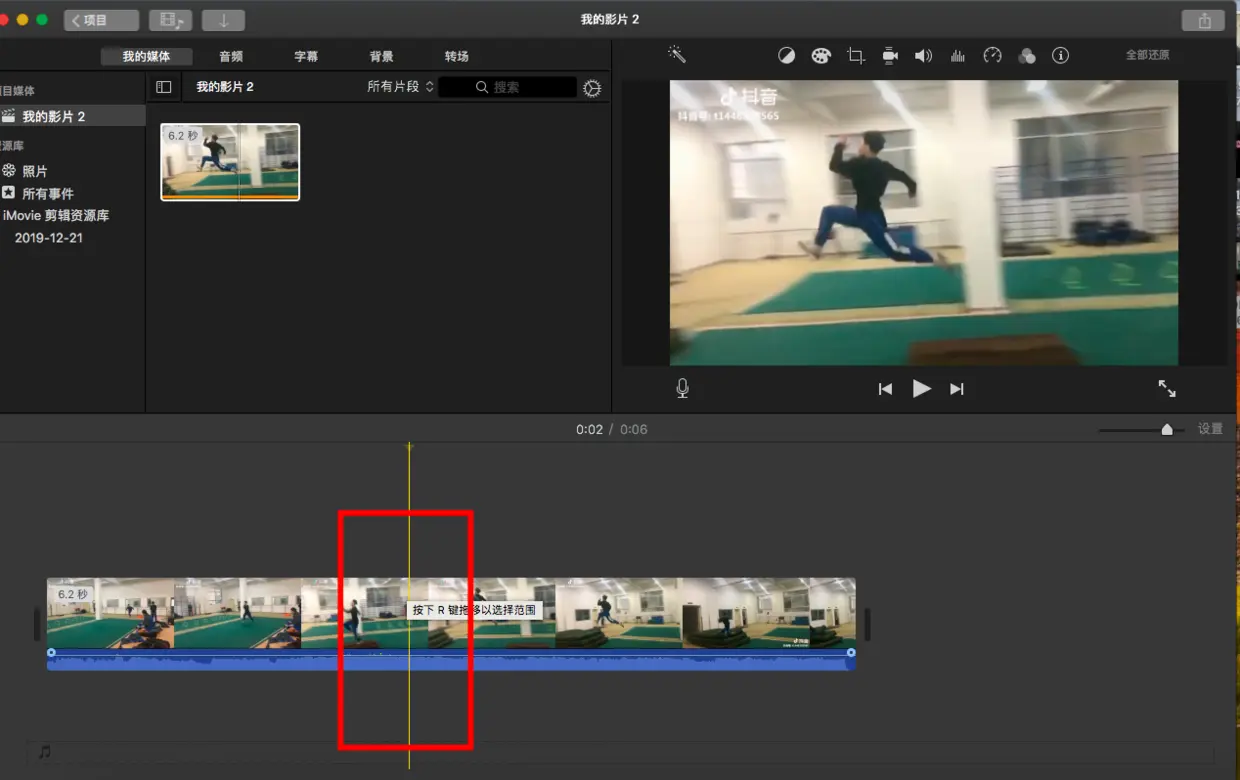Play the video in the viewer
Screen dimensions: 1240x780
click(x=921, y=389)
